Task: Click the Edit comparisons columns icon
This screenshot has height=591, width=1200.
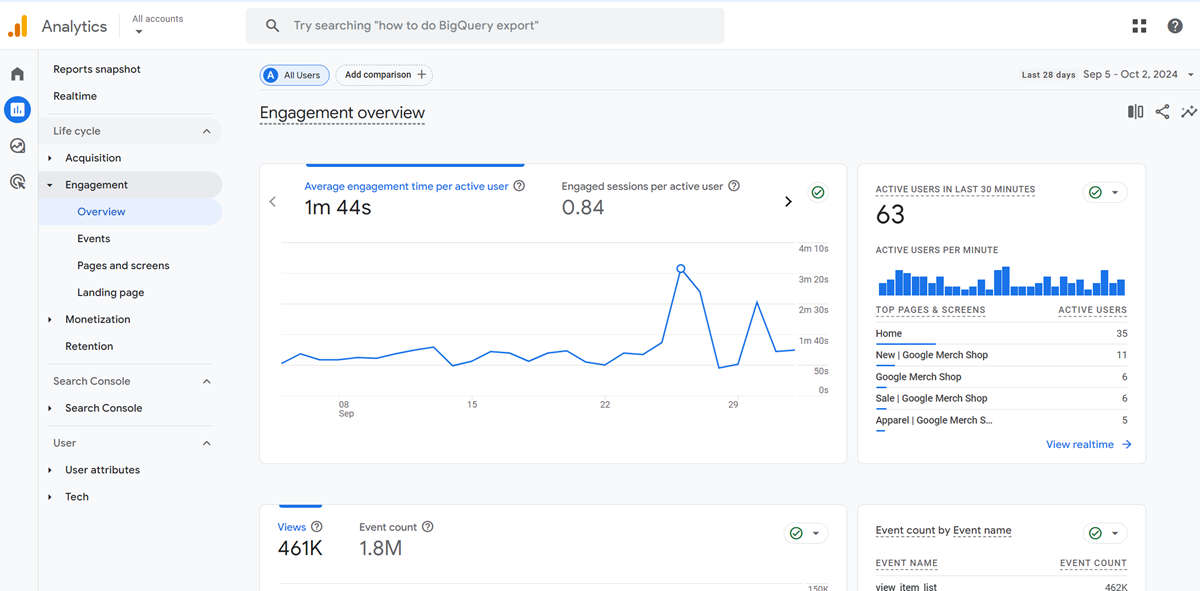Action: pos(1135,112)
